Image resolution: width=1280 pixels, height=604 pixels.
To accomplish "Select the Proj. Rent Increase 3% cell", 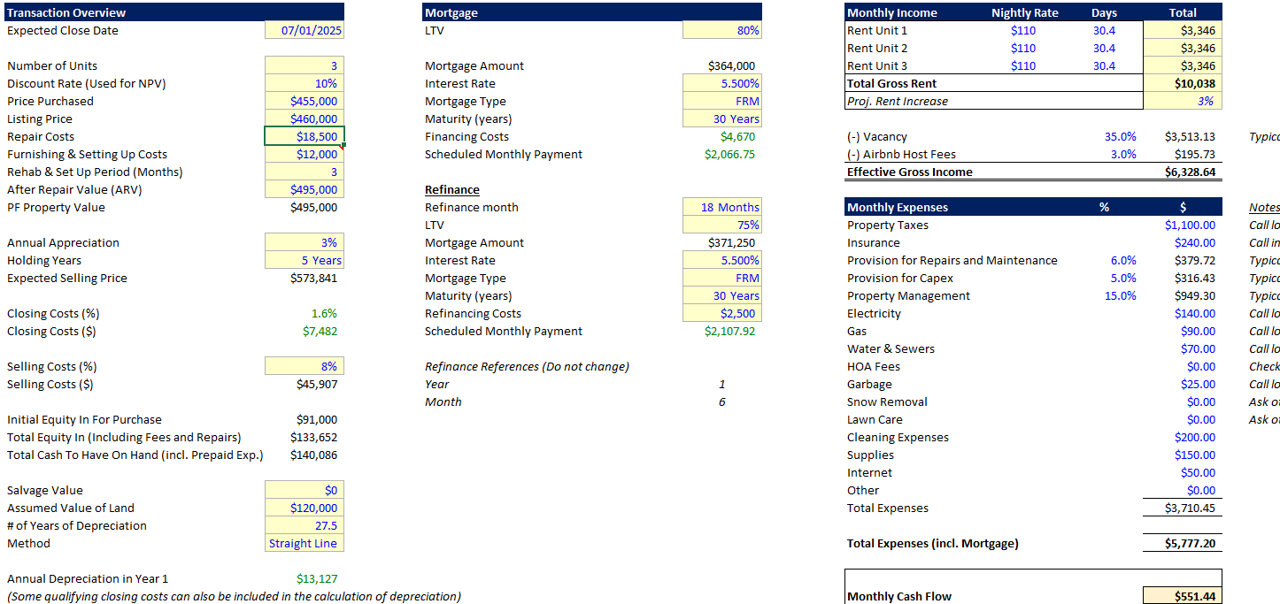I will tap(1182, 101).
